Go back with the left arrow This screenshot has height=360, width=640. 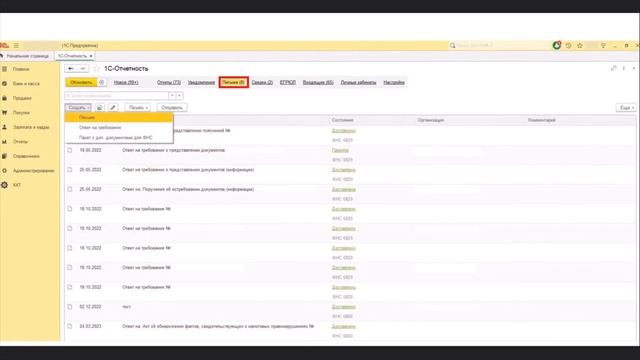[71, 69]
